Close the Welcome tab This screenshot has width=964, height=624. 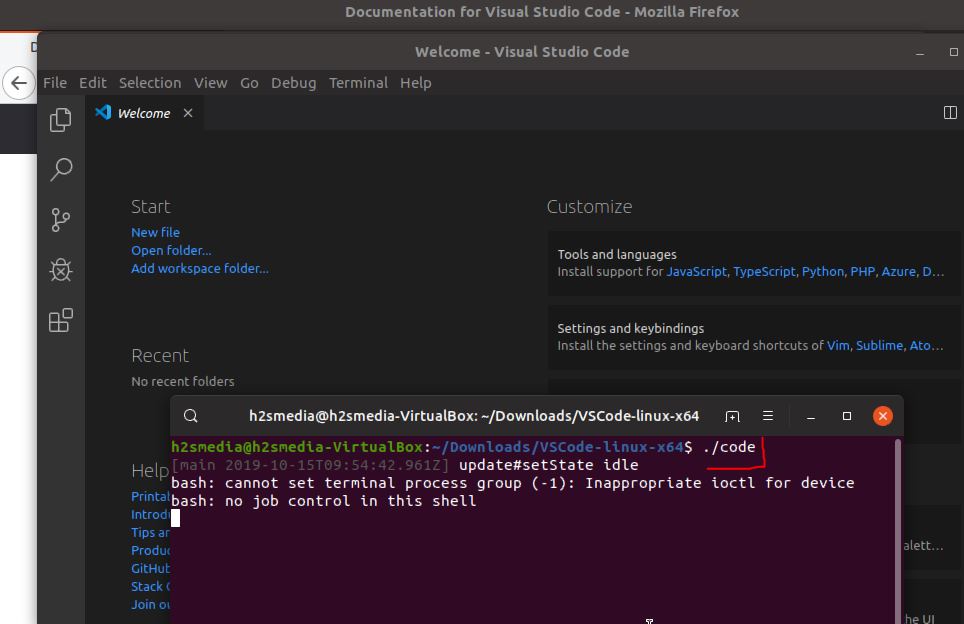pyautogui.click(x=188, y=113)
